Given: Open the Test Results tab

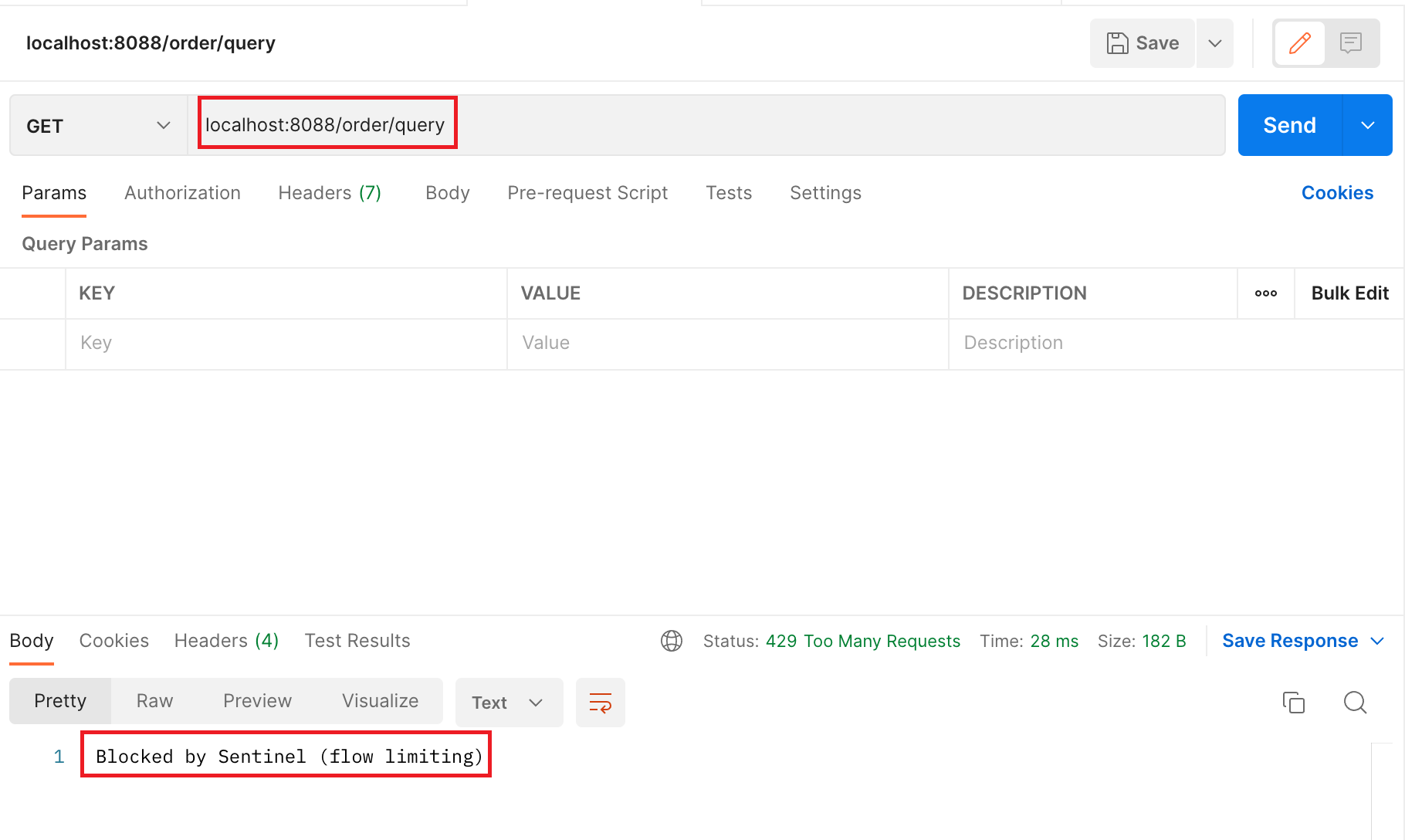Looking at the screenshot, I should (357, 641).
